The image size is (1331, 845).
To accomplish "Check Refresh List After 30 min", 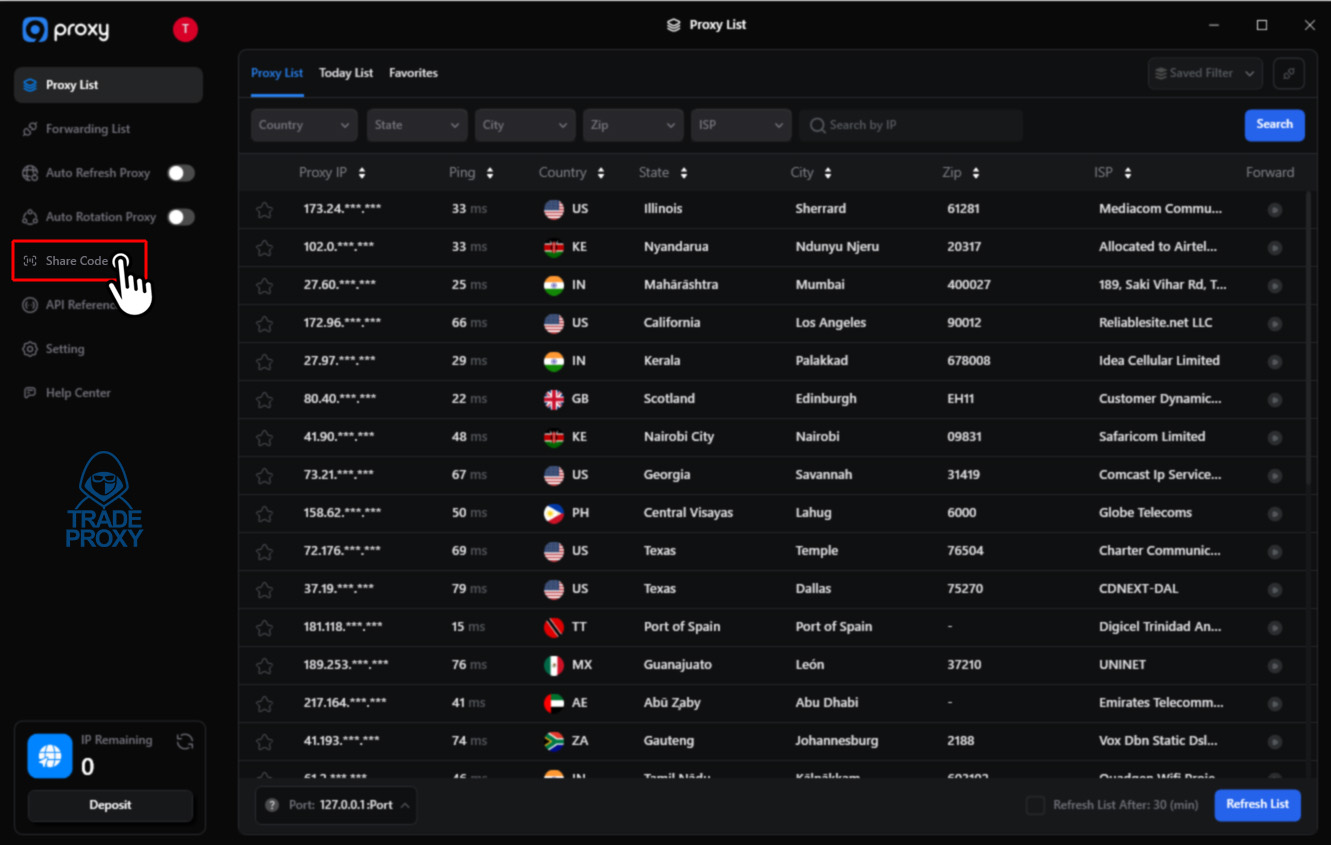I will [x=1035, y=804].
